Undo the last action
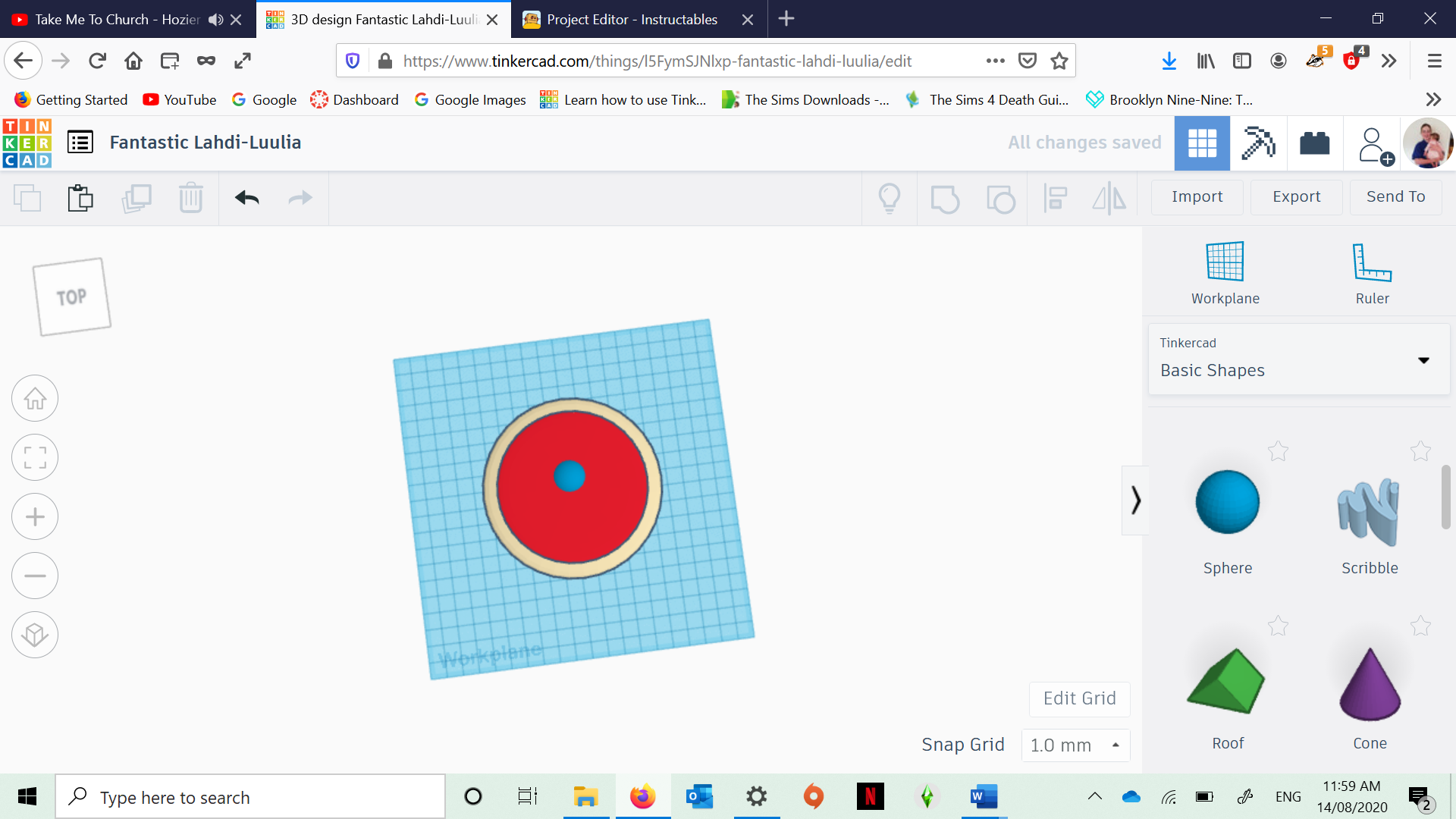 (x=247, y=198)
